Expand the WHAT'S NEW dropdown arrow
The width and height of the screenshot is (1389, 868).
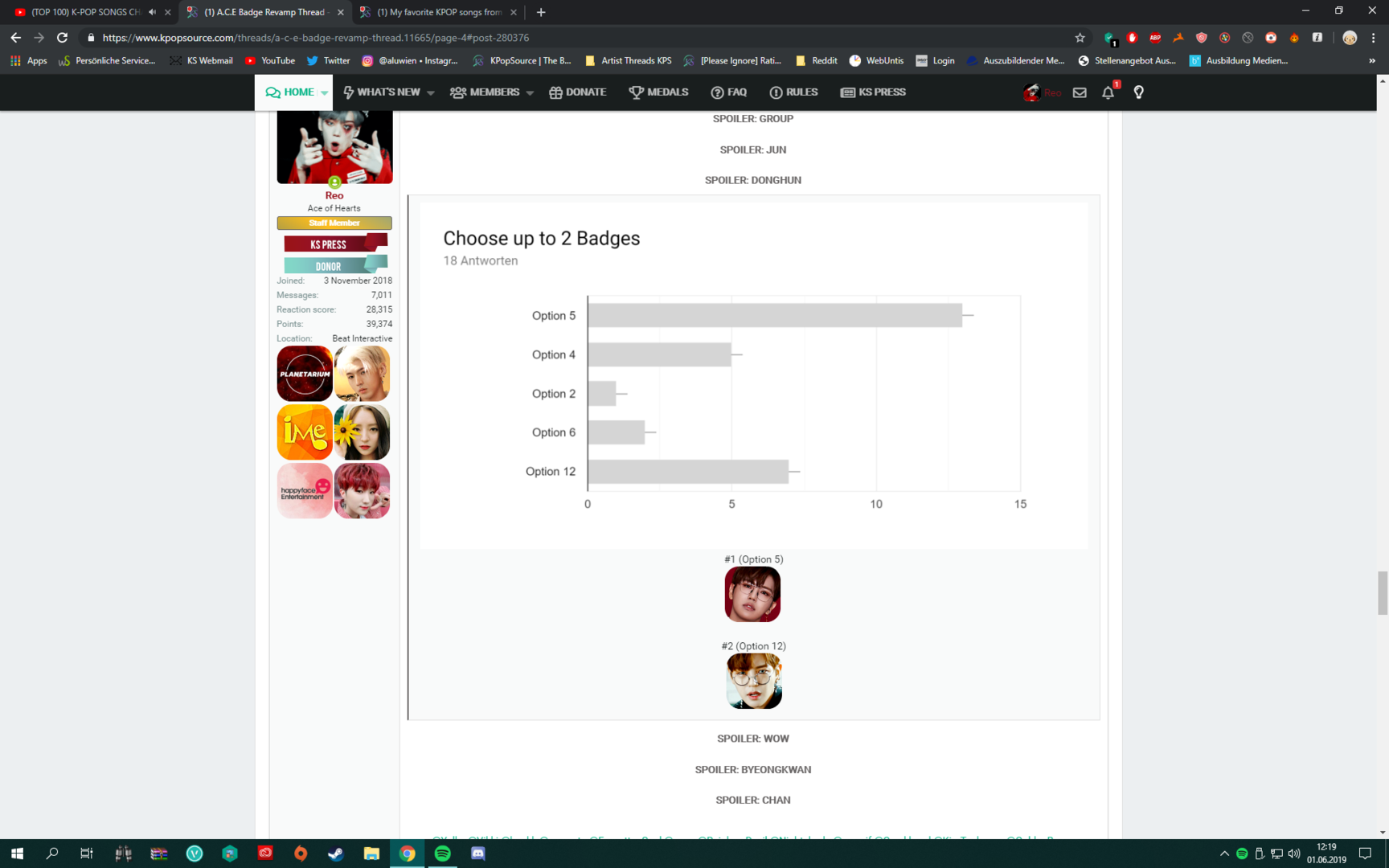[431, 93]
